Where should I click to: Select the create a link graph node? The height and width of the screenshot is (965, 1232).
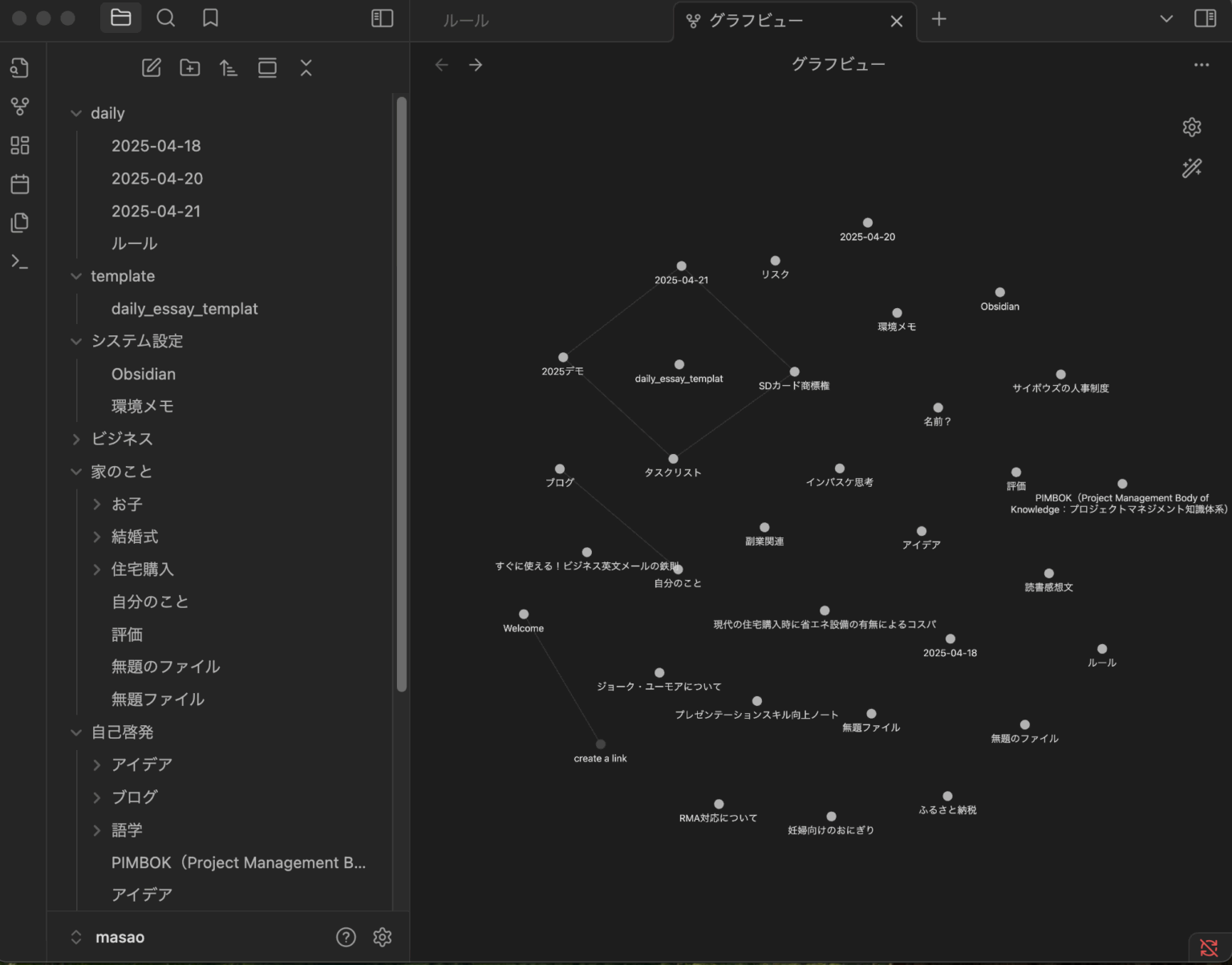pos(601,744)
